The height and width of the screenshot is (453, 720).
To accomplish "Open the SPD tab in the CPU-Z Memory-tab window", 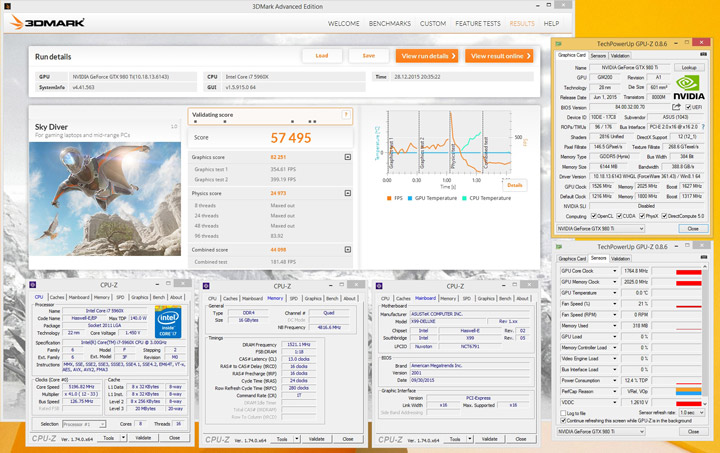I will 294,298.
